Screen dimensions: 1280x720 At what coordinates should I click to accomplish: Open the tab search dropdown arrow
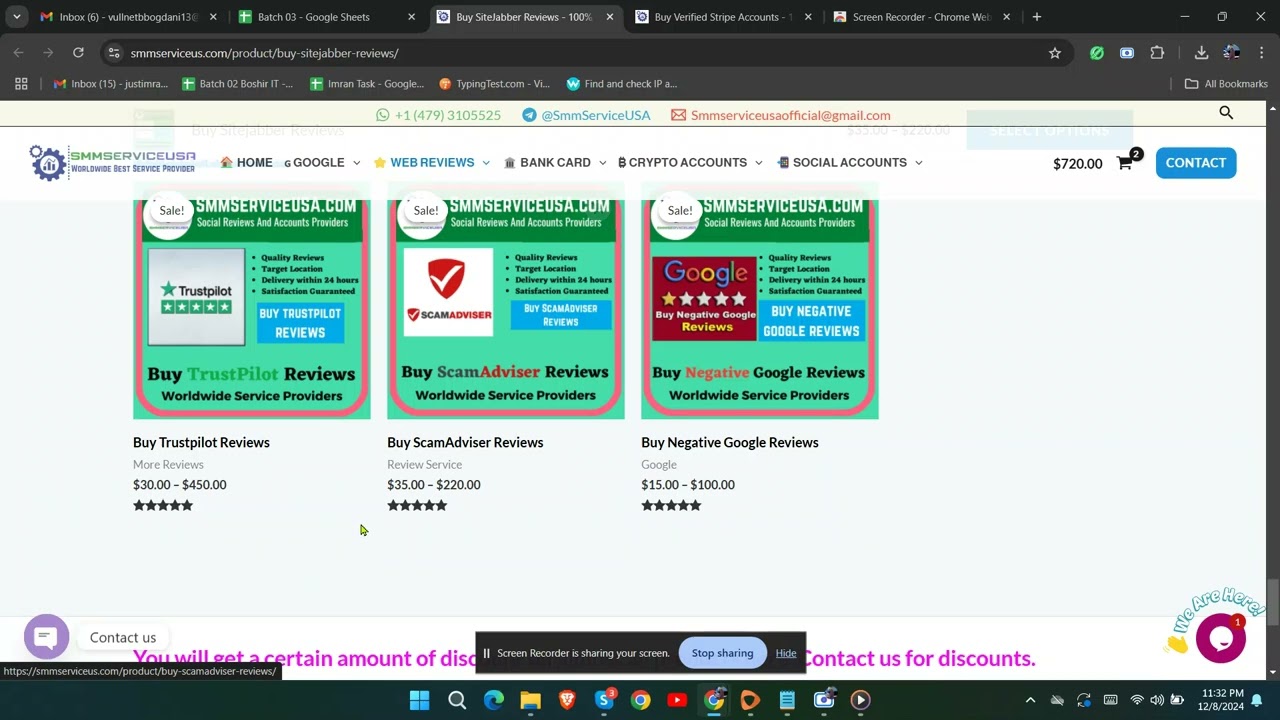click(x=16, y=17)
